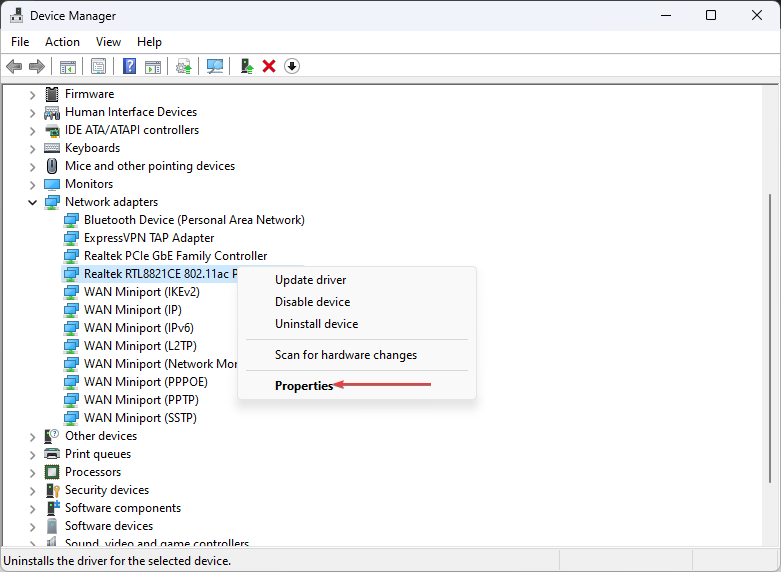Click the Update driver gear toolbar icon
Viewport: 781px width, 572px height.
tap(183, 66)
